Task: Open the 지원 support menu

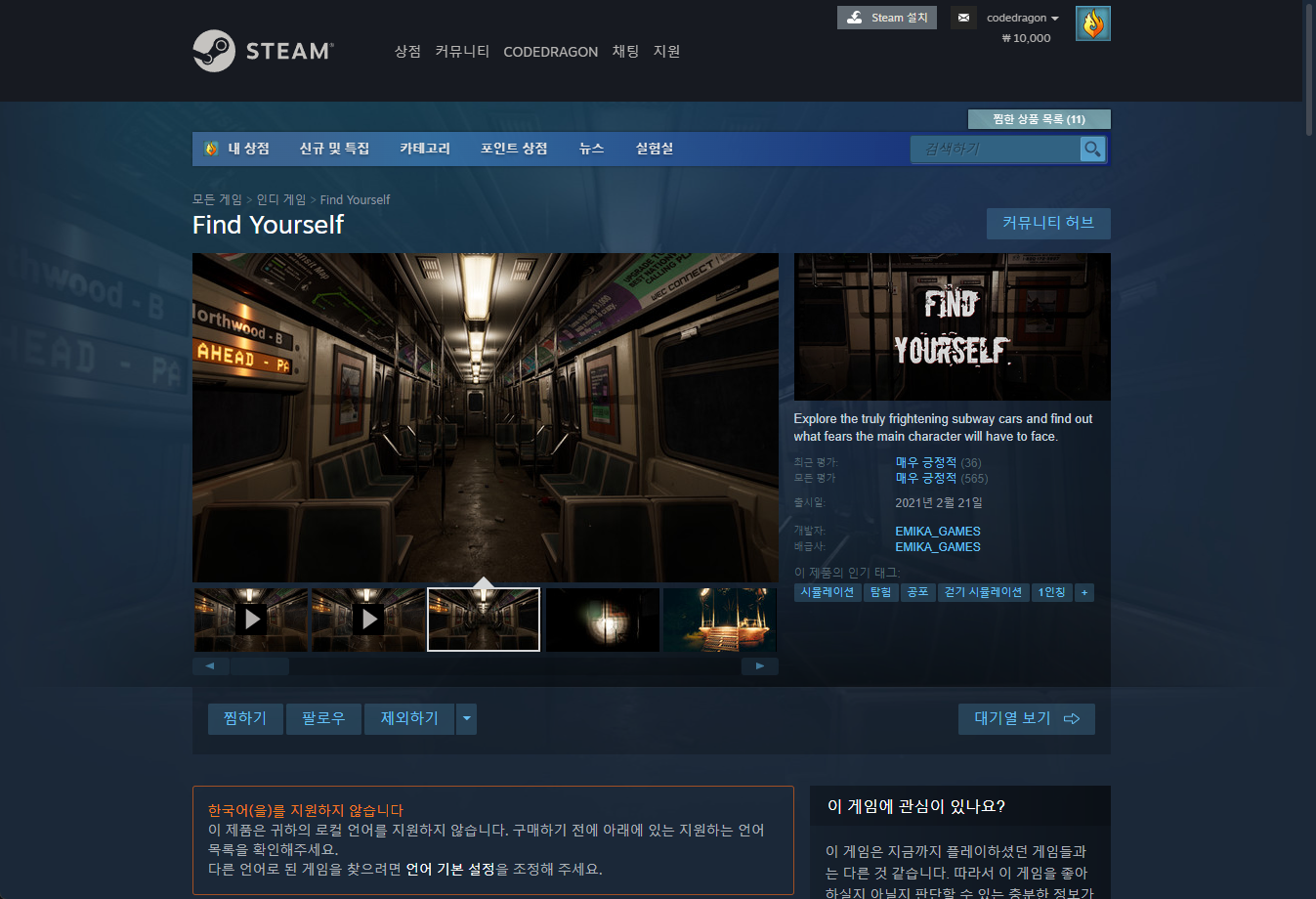Action: (666, 51)
